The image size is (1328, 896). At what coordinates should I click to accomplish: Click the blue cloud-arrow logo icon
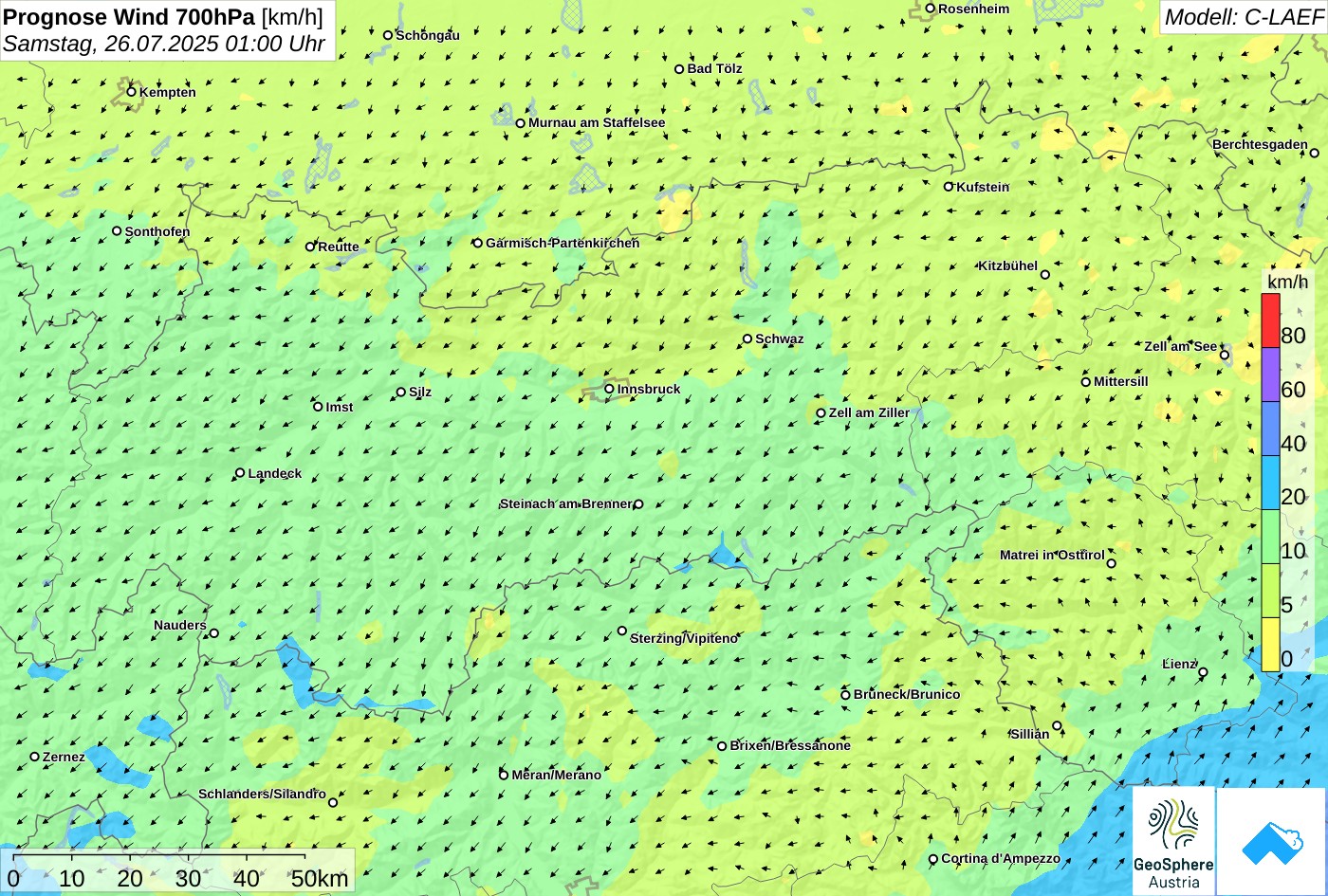point(1272,842)
